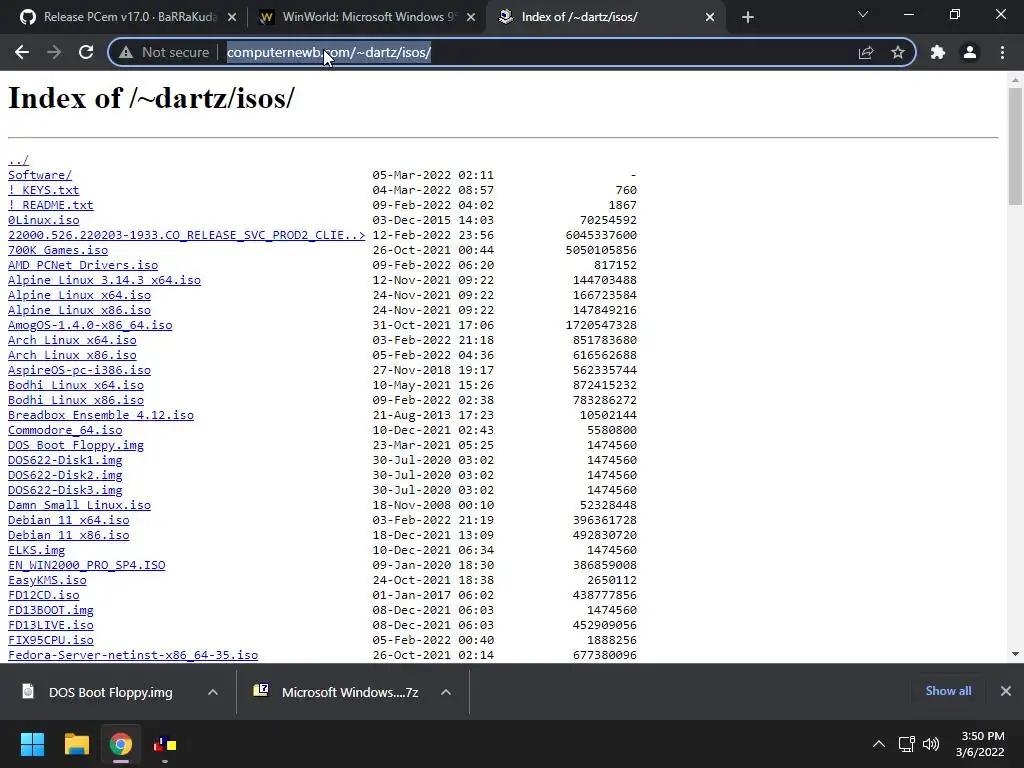Download ELKS.img
The width and height of the screenshot is (1024, 768).
37,551
